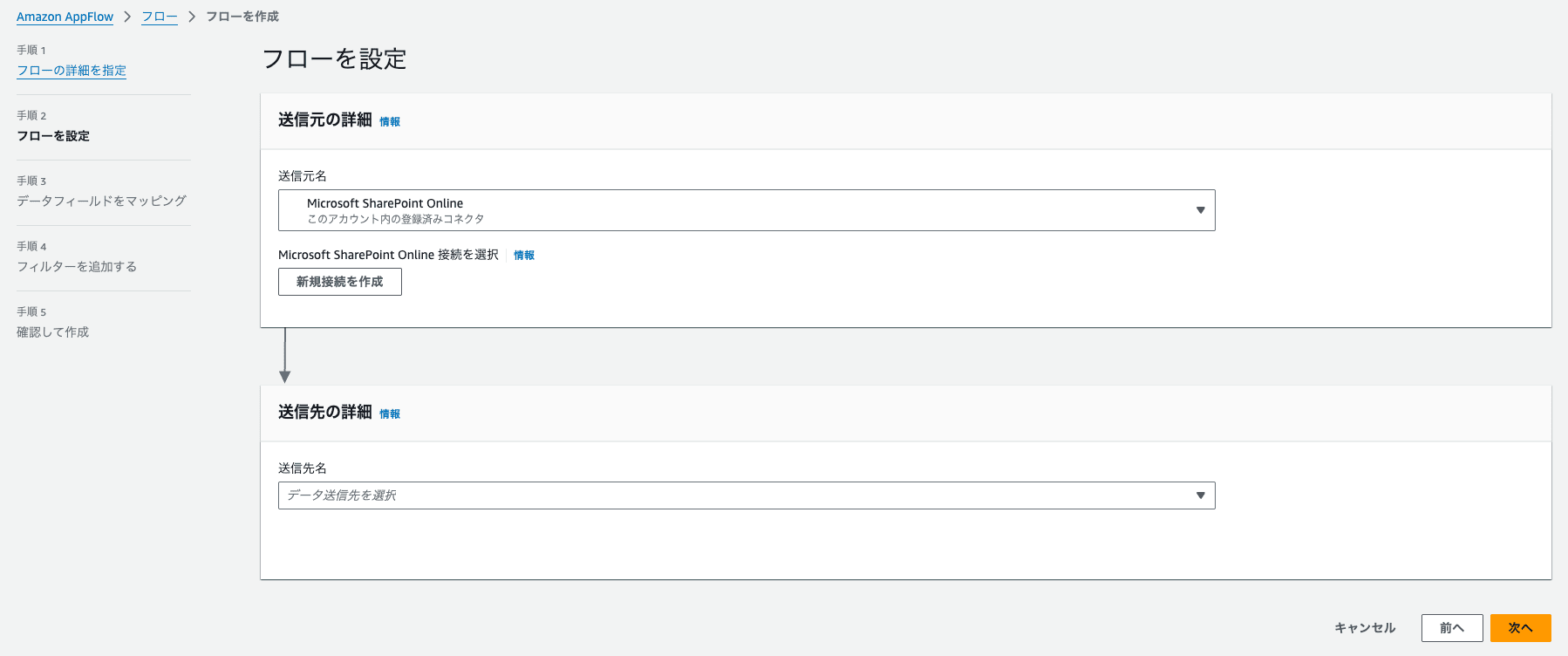Click the orange 次へ button
Screen dimensions: 1568x656
point(1521,628)
